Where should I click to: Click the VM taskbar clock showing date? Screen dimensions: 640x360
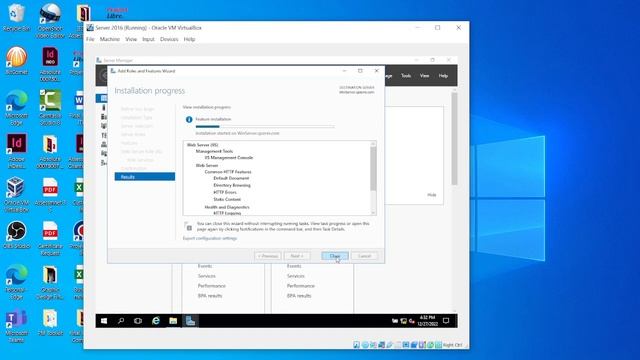pos(427,321)
